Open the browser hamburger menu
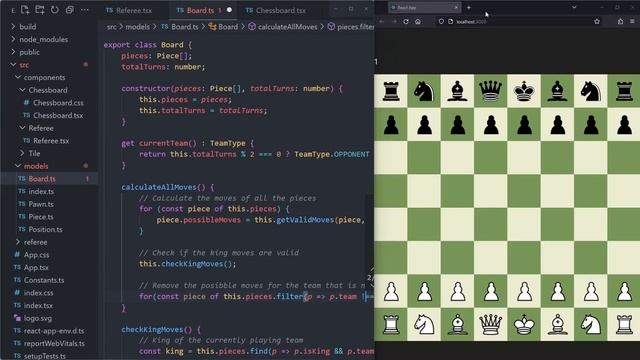 (632, 21)
